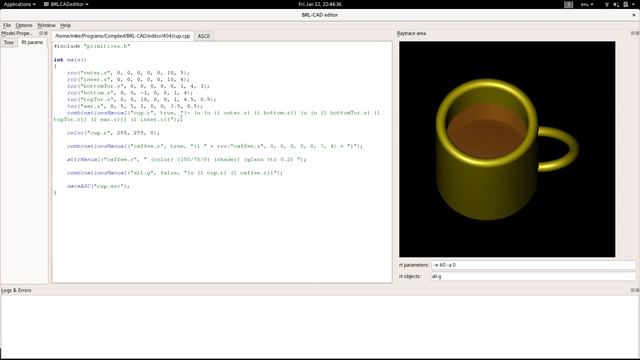
Task: Click the tor "topTor.s" code line
Action: (142, 99)
